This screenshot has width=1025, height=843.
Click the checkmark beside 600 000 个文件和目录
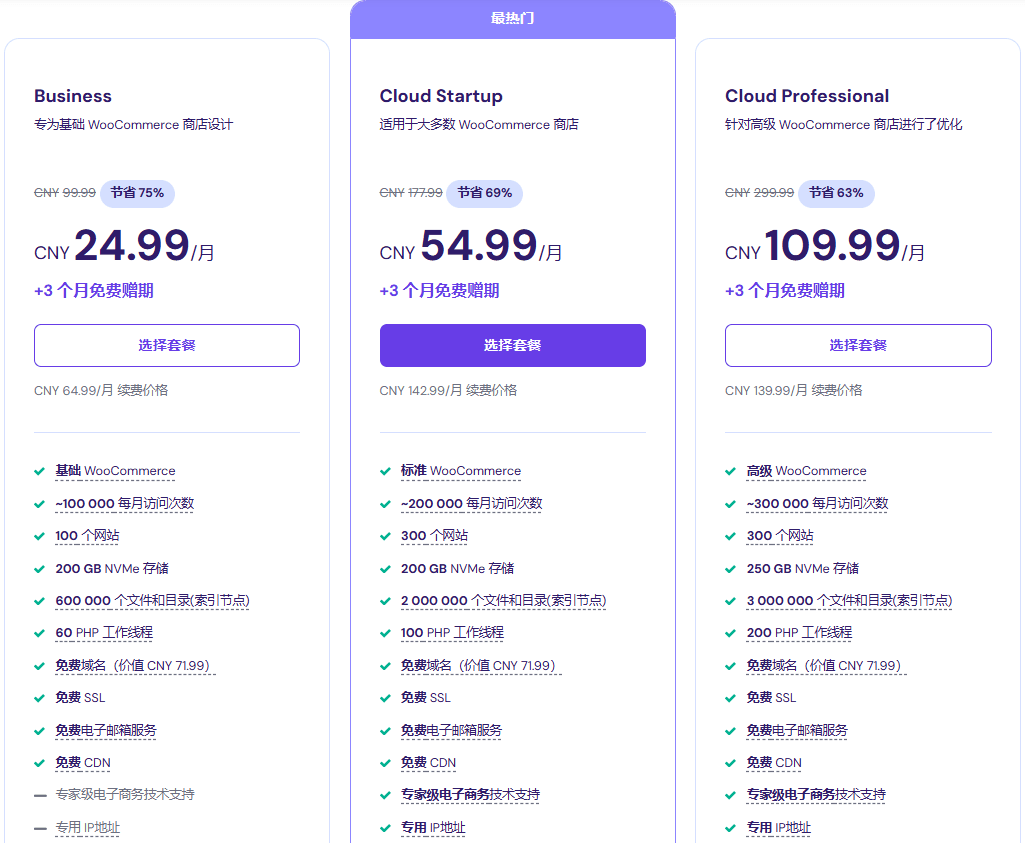[x=40, y=601]
